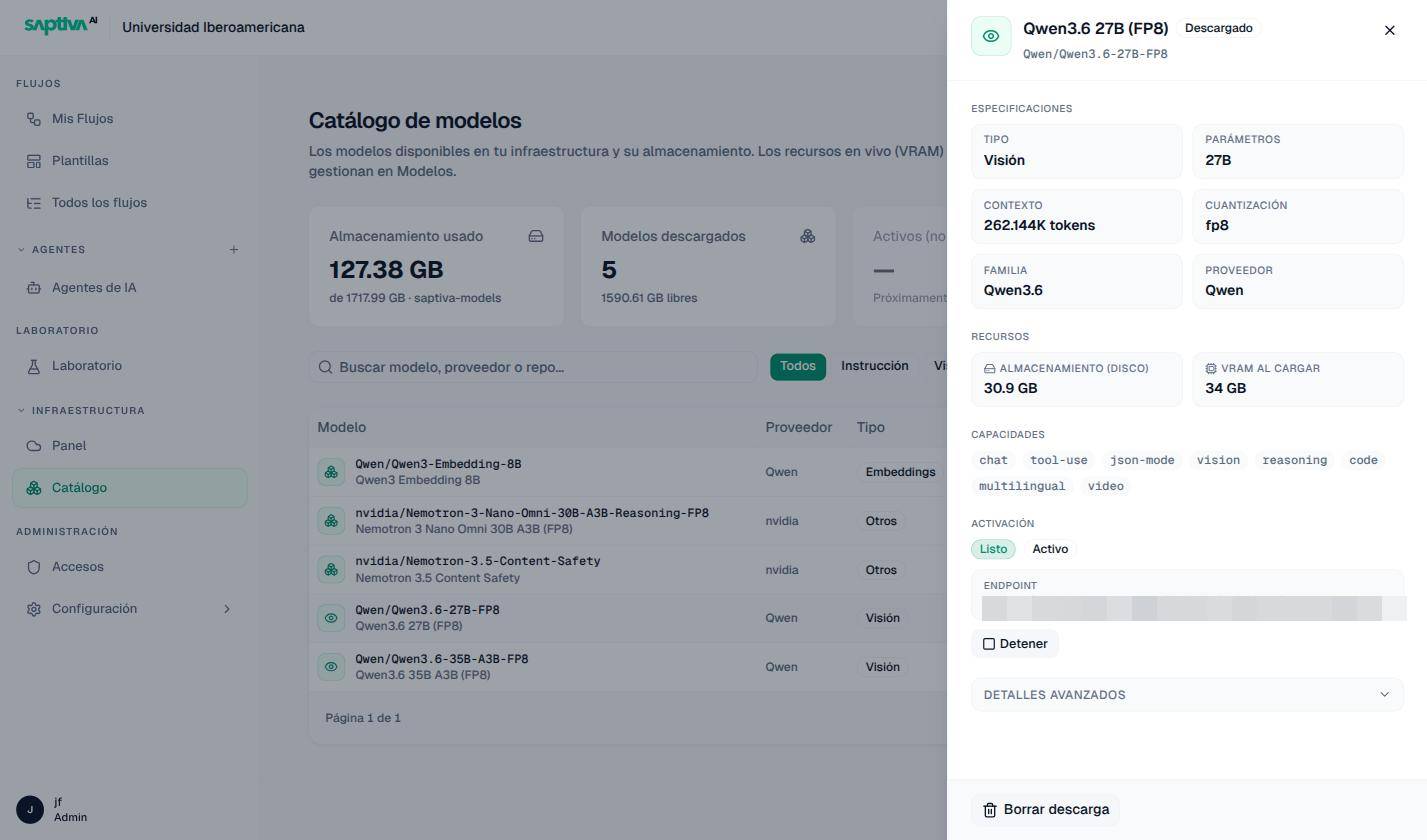The height and width of the screenshot is (840, 1427).
Task: Click the Laboratorio flask icon
Action: tap(34, 366)
